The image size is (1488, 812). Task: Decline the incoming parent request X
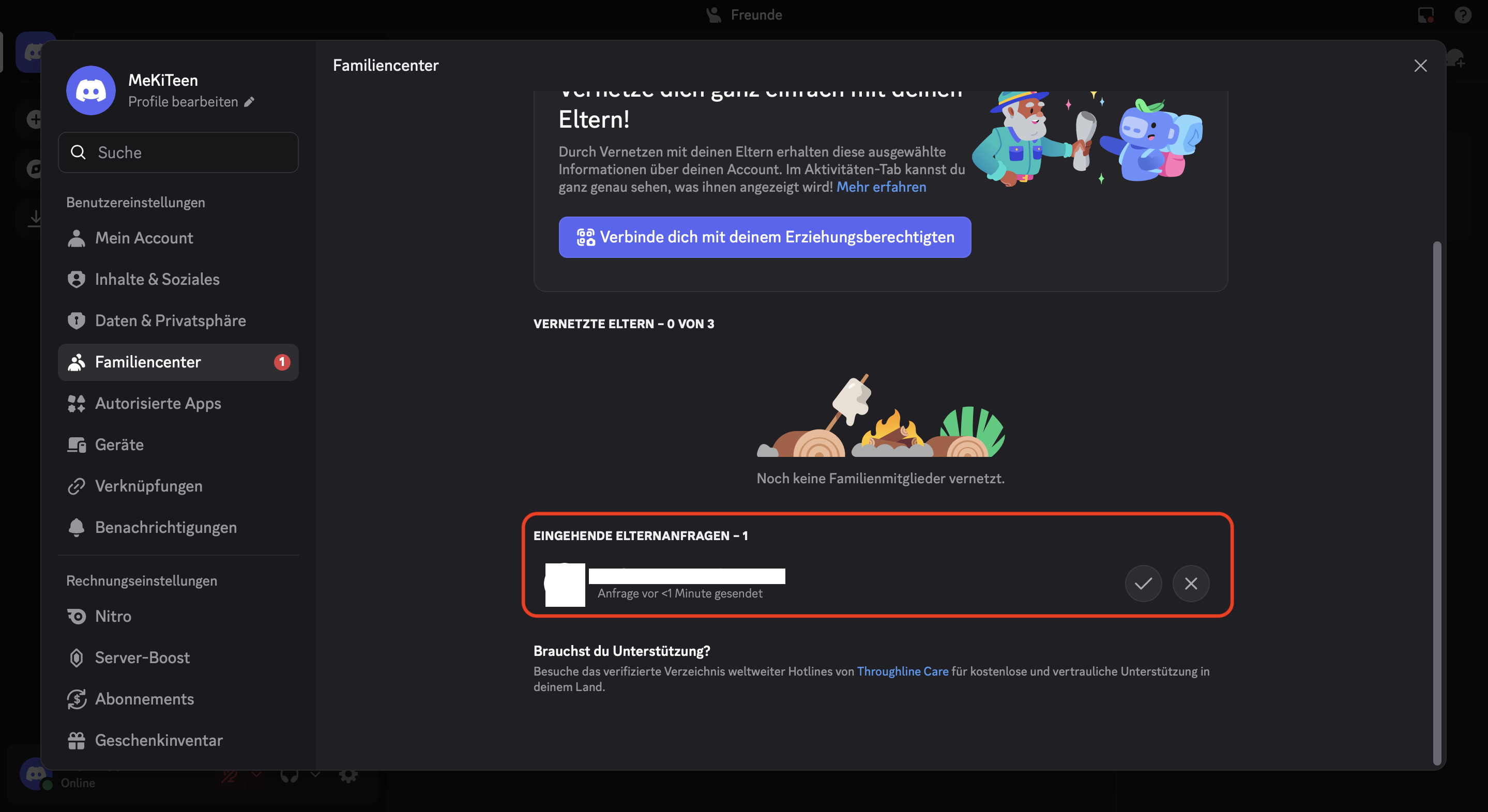pyautogui.click(x=1191, y=584)
